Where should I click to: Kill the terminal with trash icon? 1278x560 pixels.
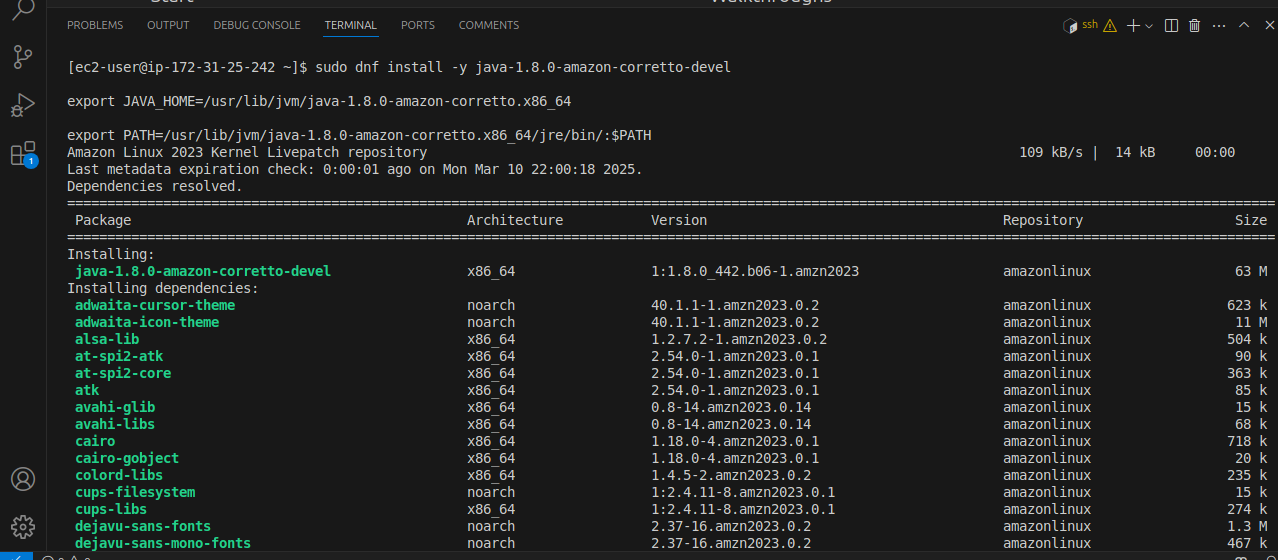point(1194,25)
